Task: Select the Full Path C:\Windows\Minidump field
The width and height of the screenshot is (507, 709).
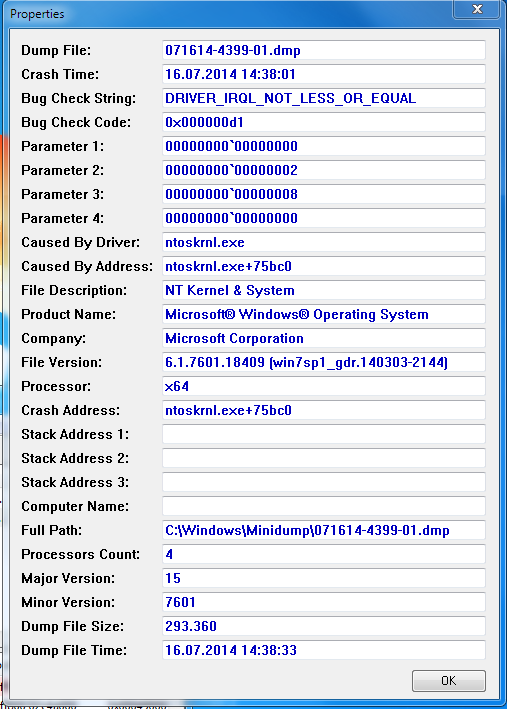Action: pos(324,530)
